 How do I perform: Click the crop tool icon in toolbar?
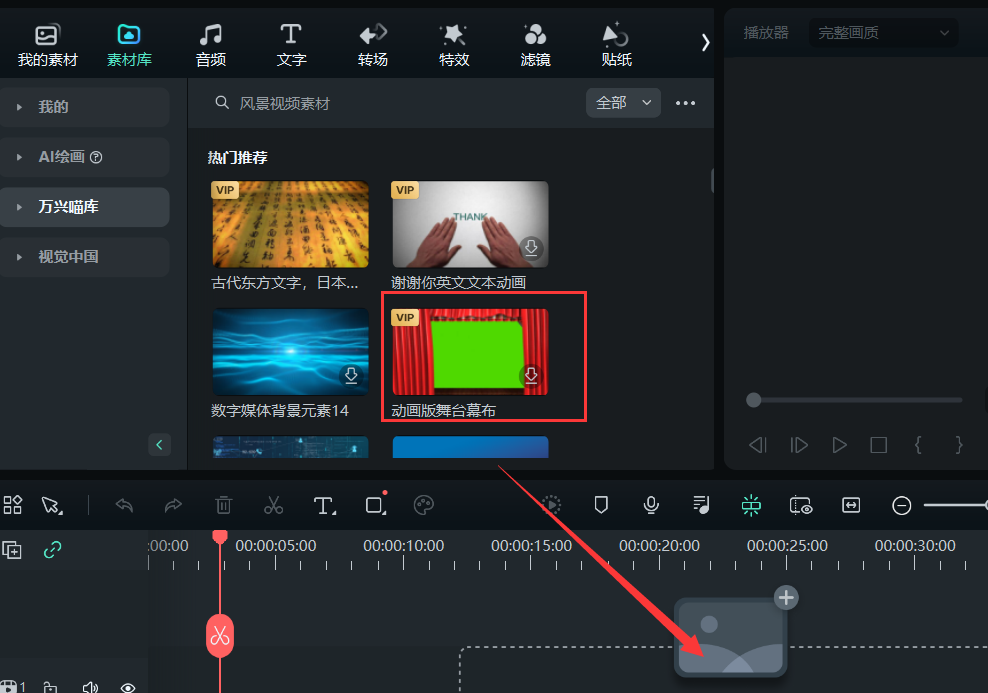pyautogui.click(x=374, y=505)
